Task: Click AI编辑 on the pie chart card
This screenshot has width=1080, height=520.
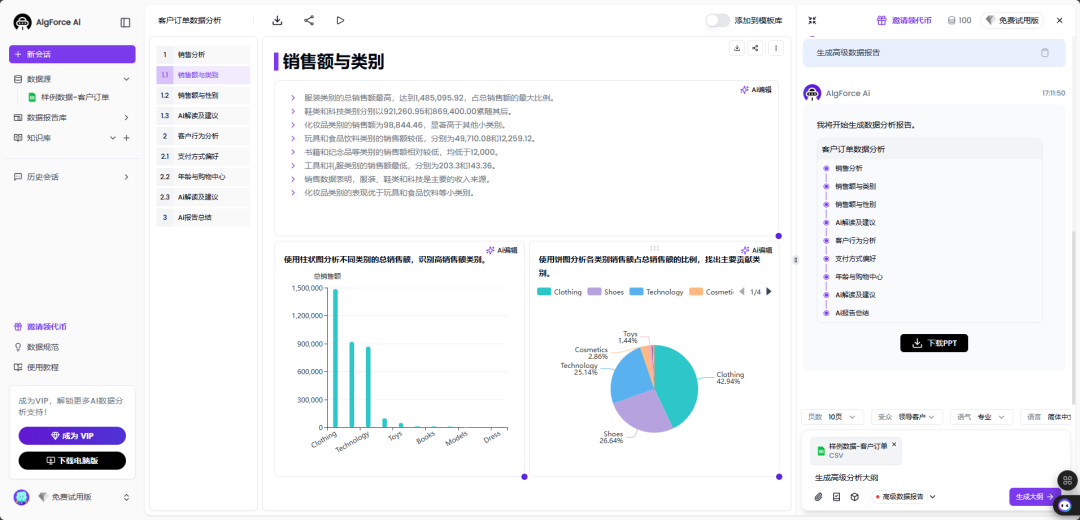Action: (x=756, y=250)
